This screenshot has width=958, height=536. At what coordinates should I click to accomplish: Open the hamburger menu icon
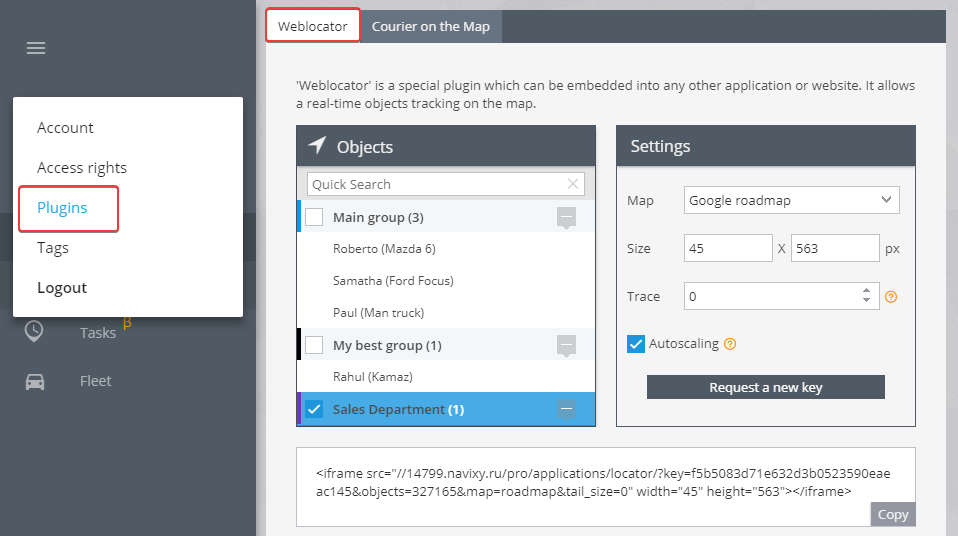pyautogui.click(x=36, y=48)
